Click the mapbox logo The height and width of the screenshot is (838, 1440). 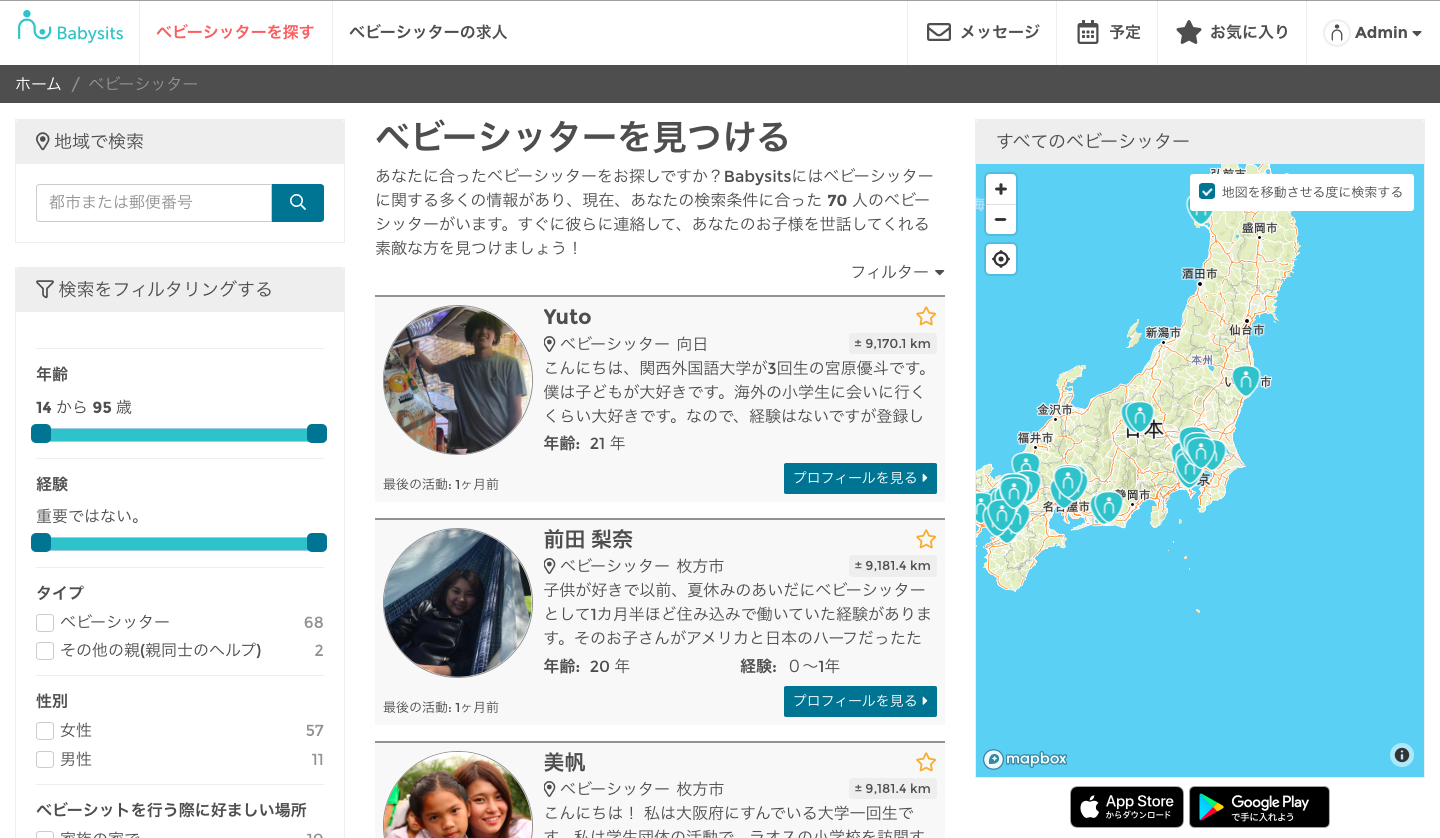tap(1025, 759)
